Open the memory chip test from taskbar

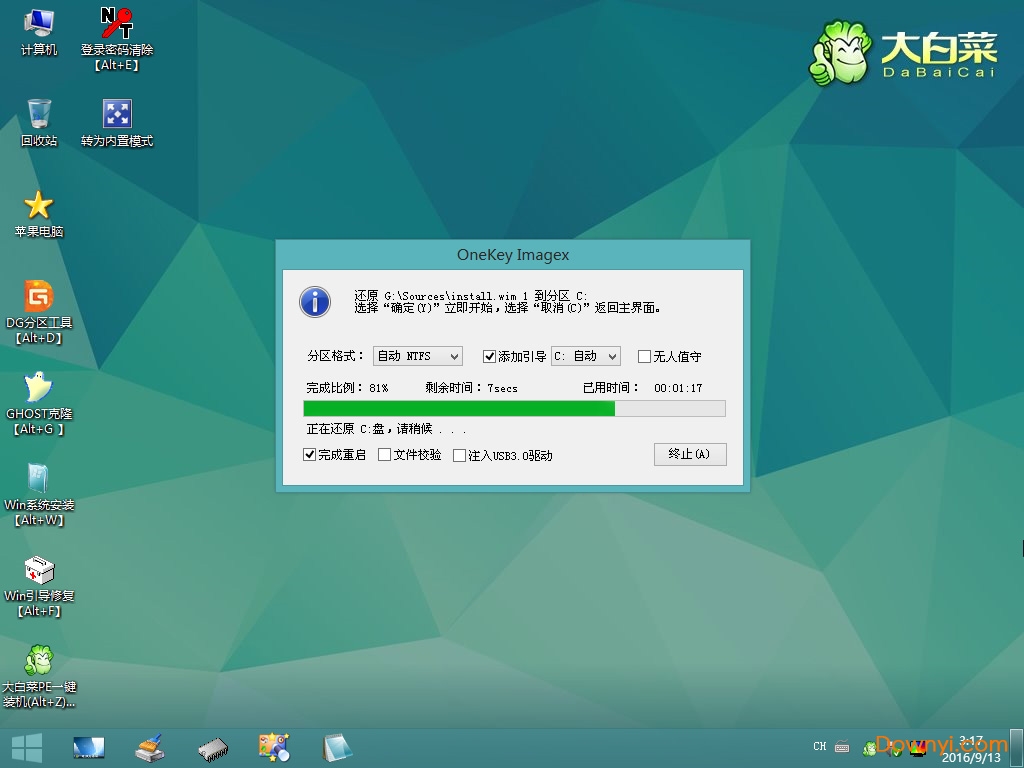click(212, 747)
